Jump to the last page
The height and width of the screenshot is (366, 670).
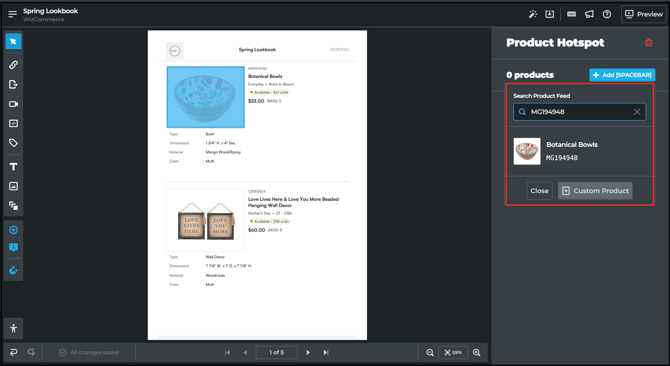coord(326,352)
